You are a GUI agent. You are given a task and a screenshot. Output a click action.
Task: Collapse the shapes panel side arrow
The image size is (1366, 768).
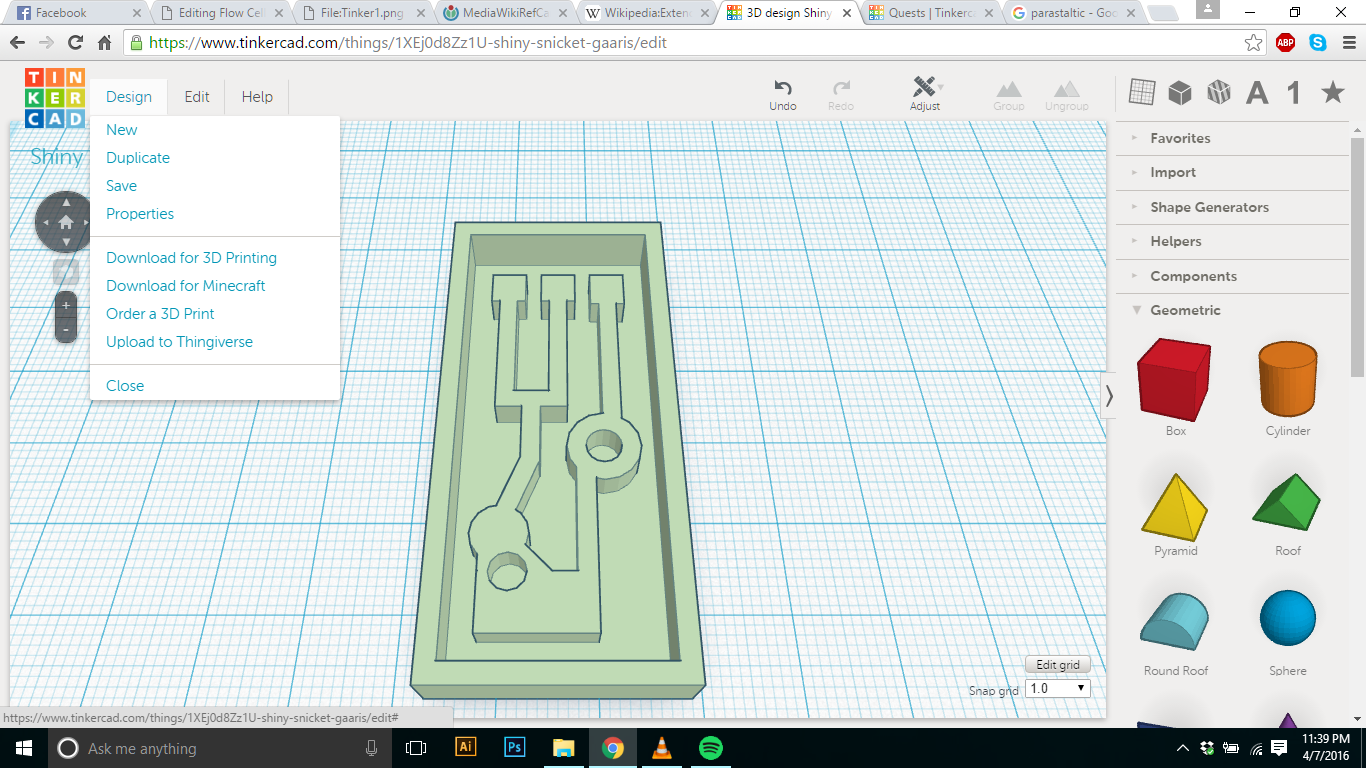1108,395
